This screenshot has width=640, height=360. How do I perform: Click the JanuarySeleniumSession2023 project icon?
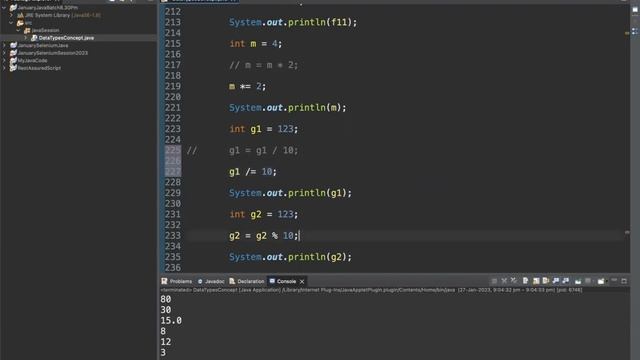pos(13,53)
